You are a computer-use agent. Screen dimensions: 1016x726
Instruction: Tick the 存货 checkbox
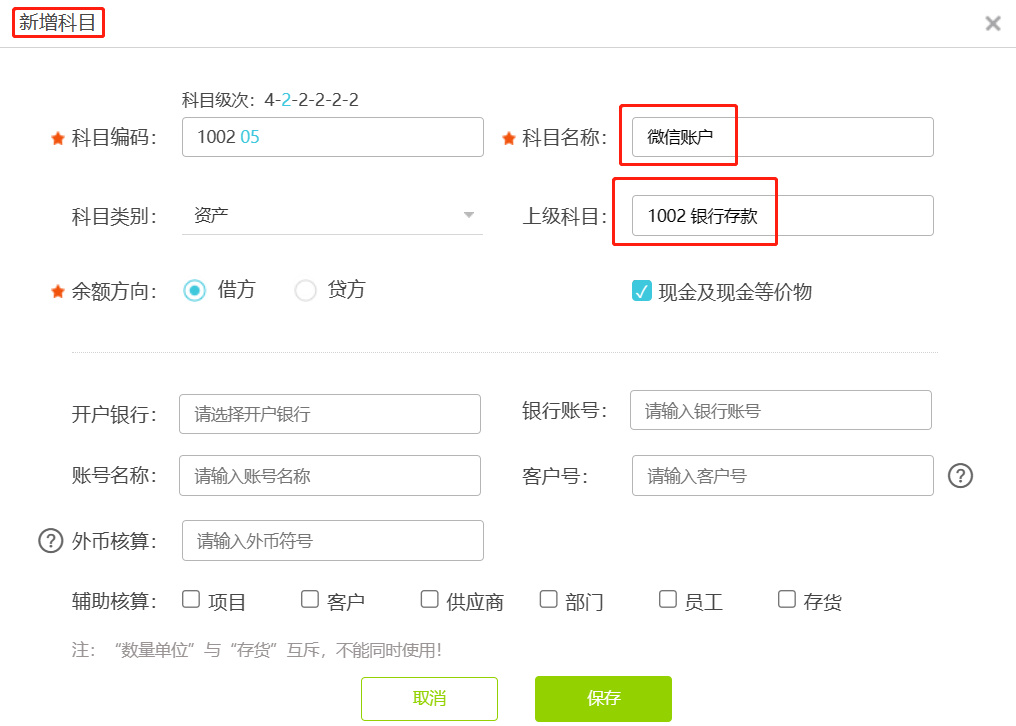[787, 599]
